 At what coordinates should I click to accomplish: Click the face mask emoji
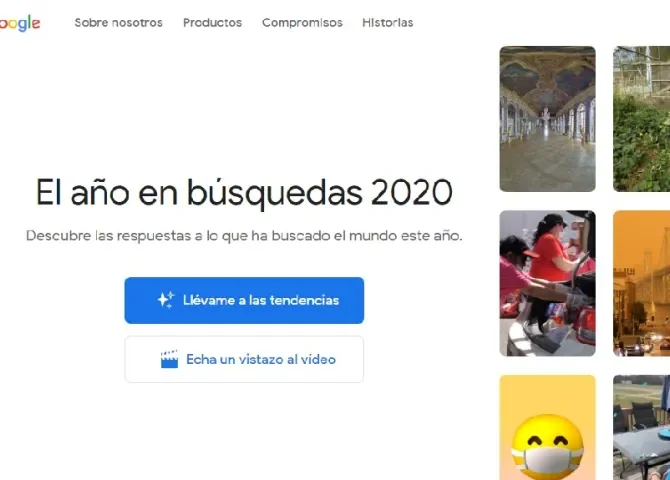point(547,447)
